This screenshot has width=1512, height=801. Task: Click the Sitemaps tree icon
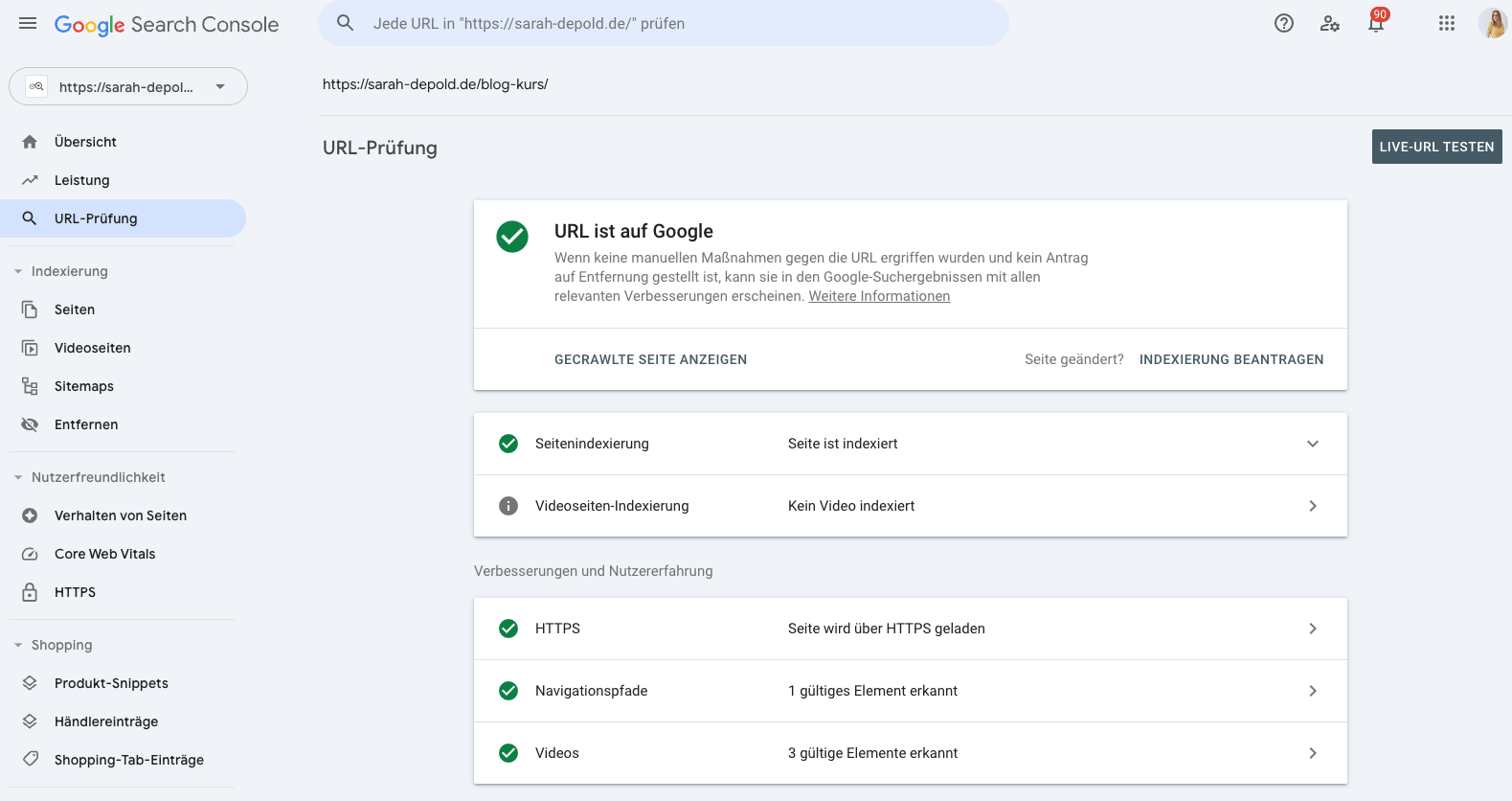[30, 386]
